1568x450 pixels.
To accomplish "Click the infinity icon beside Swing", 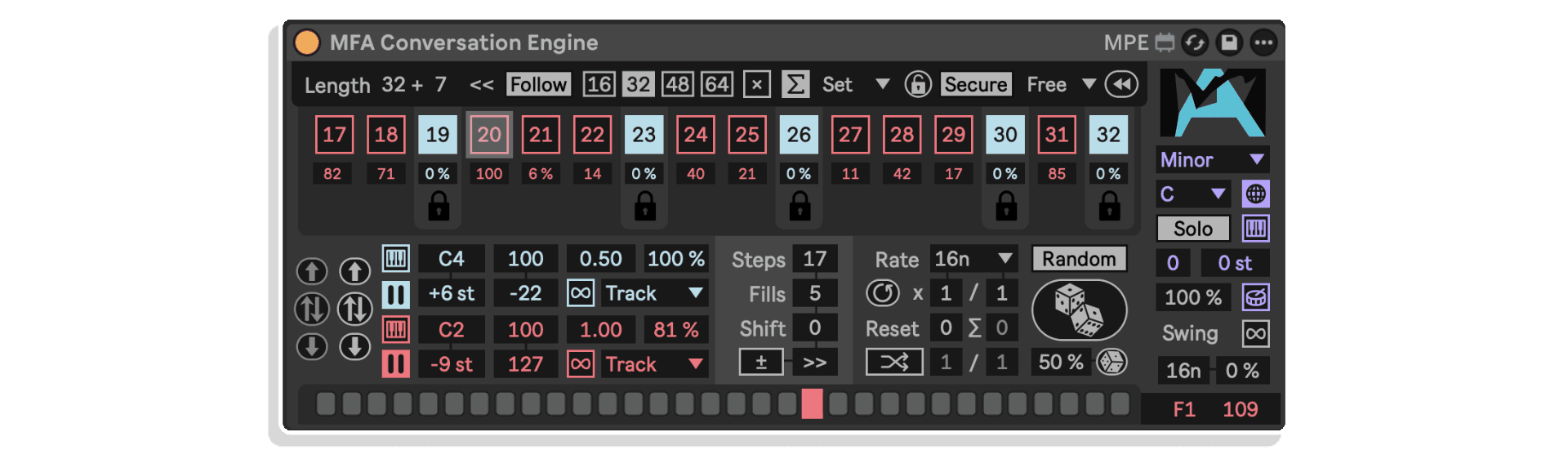I will pyautogui.click(x=1256, y=333).
